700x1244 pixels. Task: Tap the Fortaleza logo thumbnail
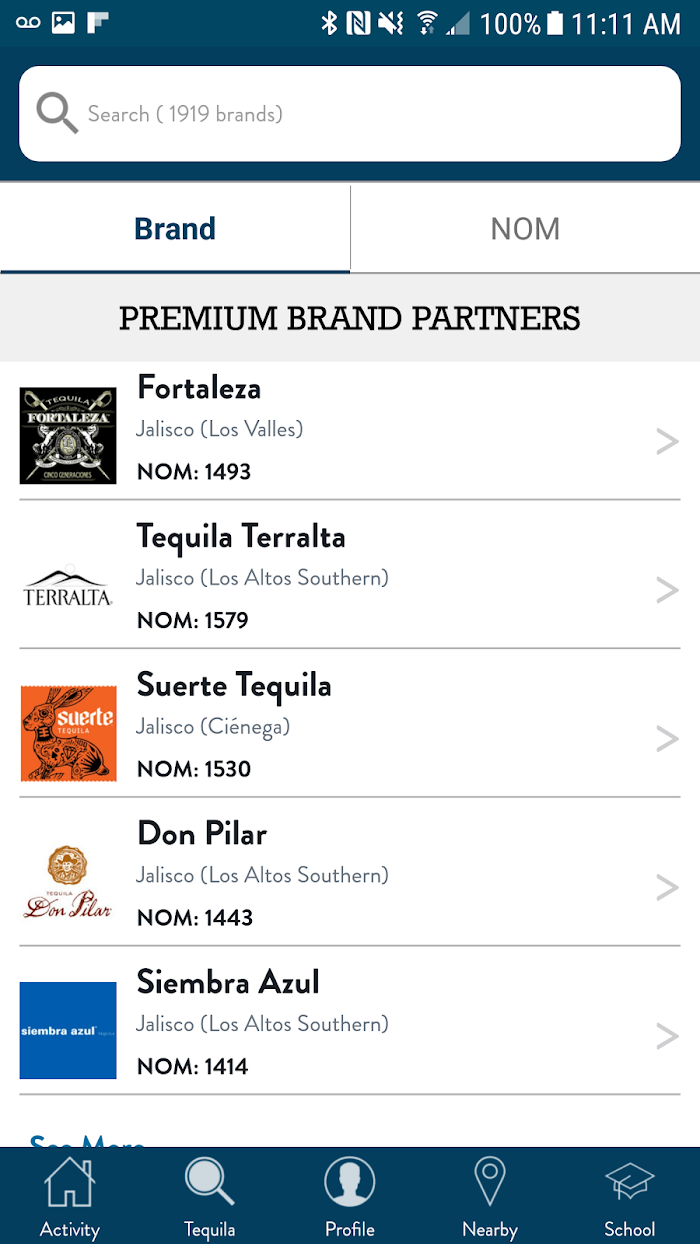(68, 436)
